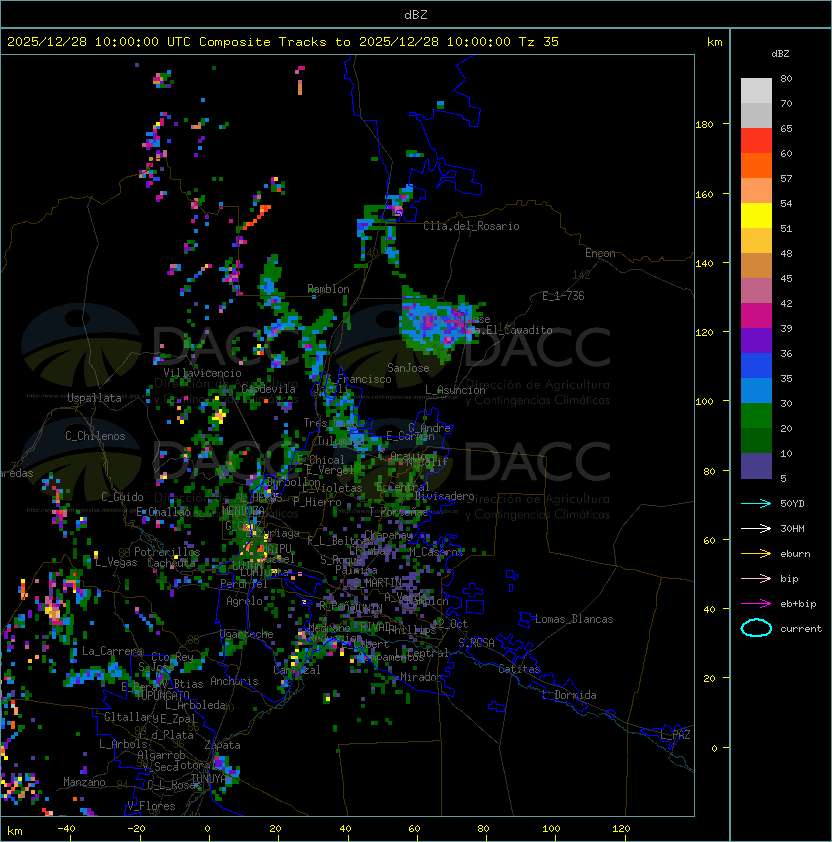
Task: Click the 'Chapanay' map label
Action: pyautogui.click(x=388, y=535)
